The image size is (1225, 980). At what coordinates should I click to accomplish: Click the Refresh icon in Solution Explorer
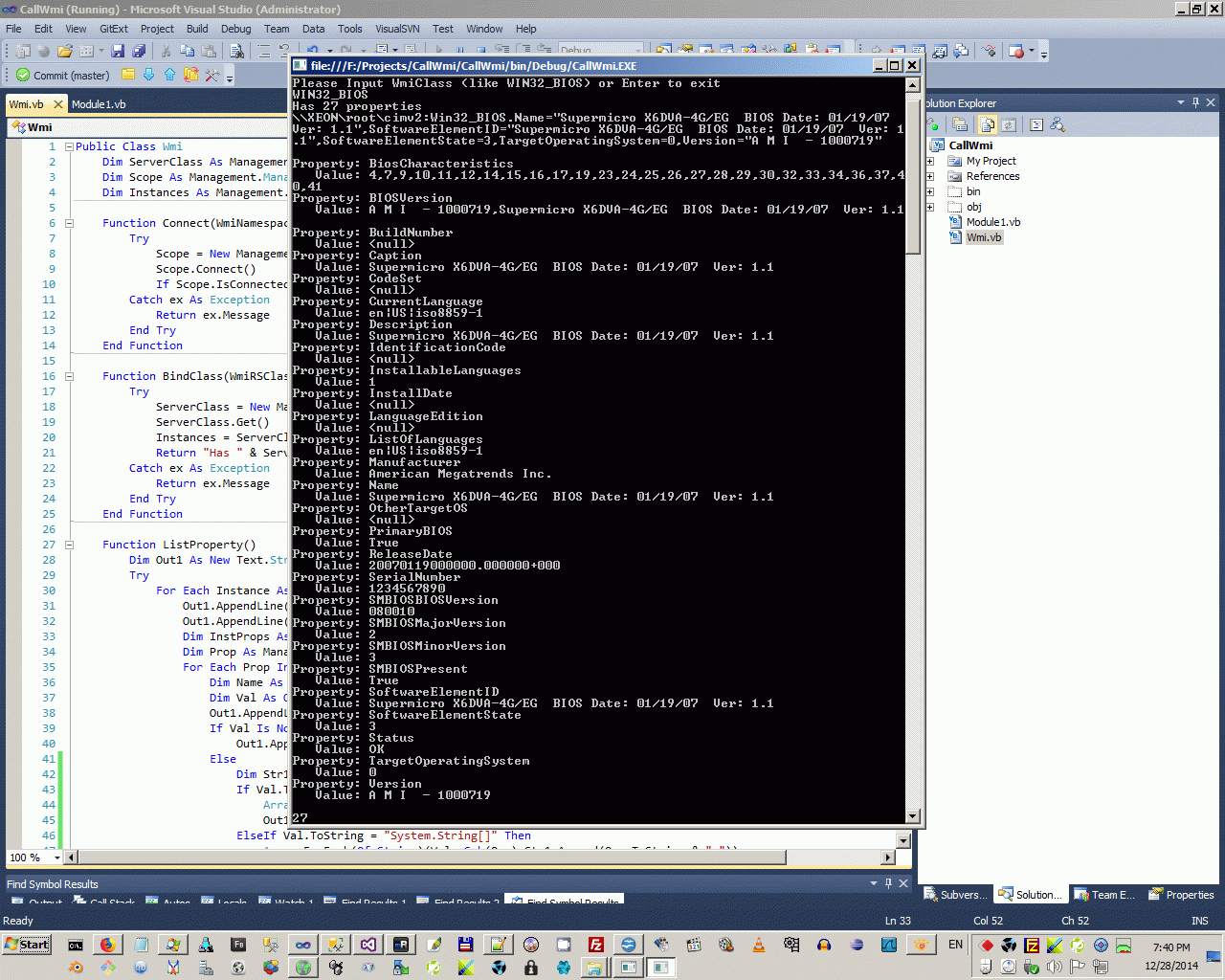pos(1008,124)
